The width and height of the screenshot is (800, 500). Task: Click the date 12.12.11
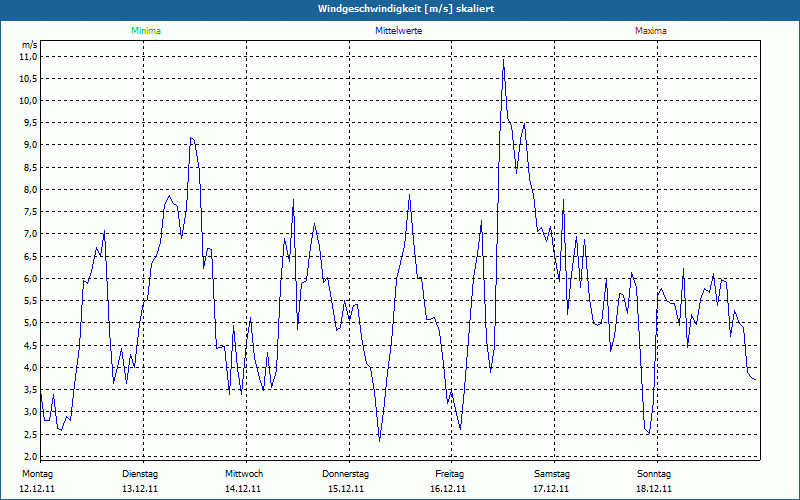pyautogui.click(x=37, y=489)
